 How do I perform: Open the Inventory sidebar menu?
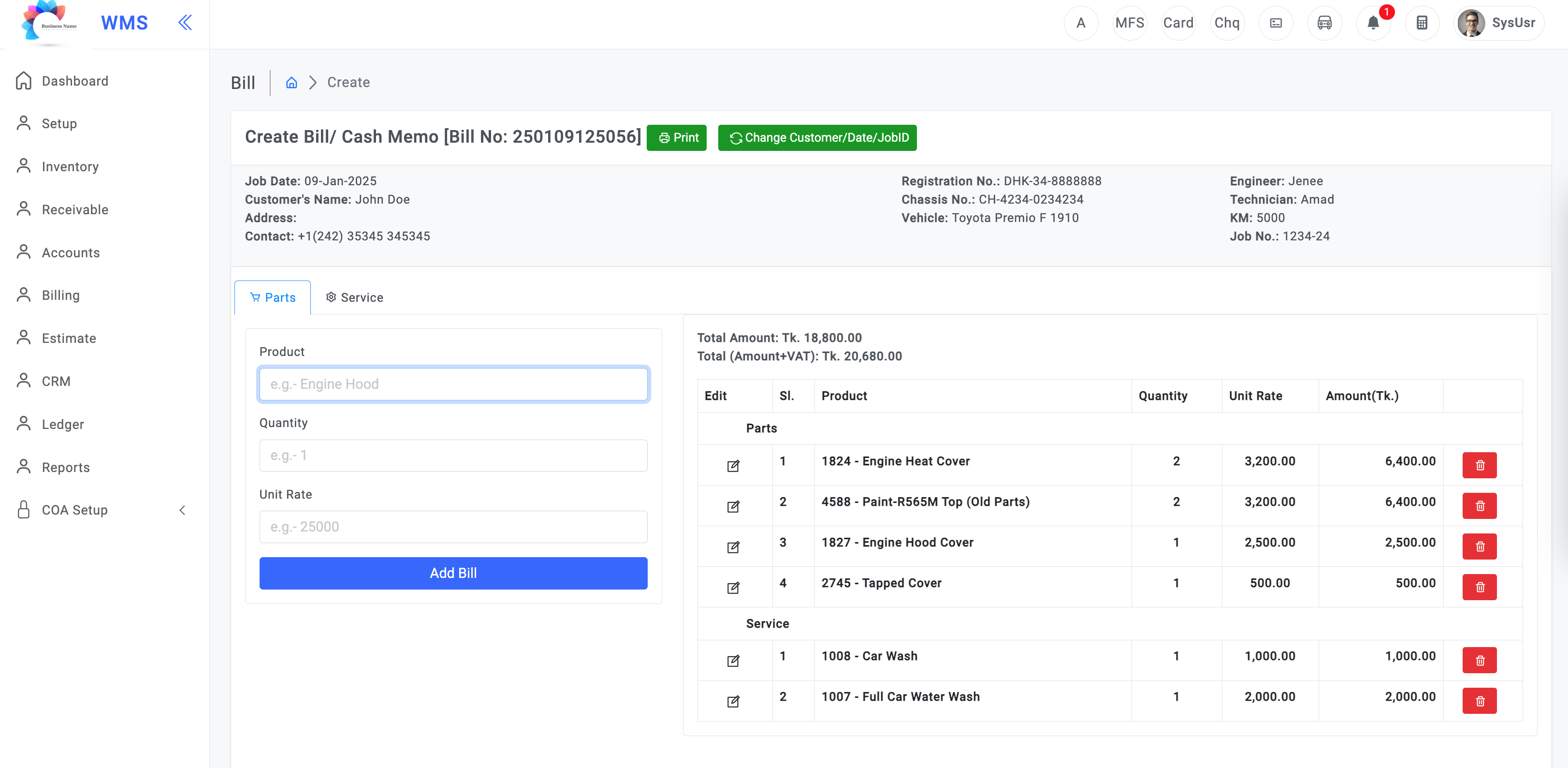point(70,166)
